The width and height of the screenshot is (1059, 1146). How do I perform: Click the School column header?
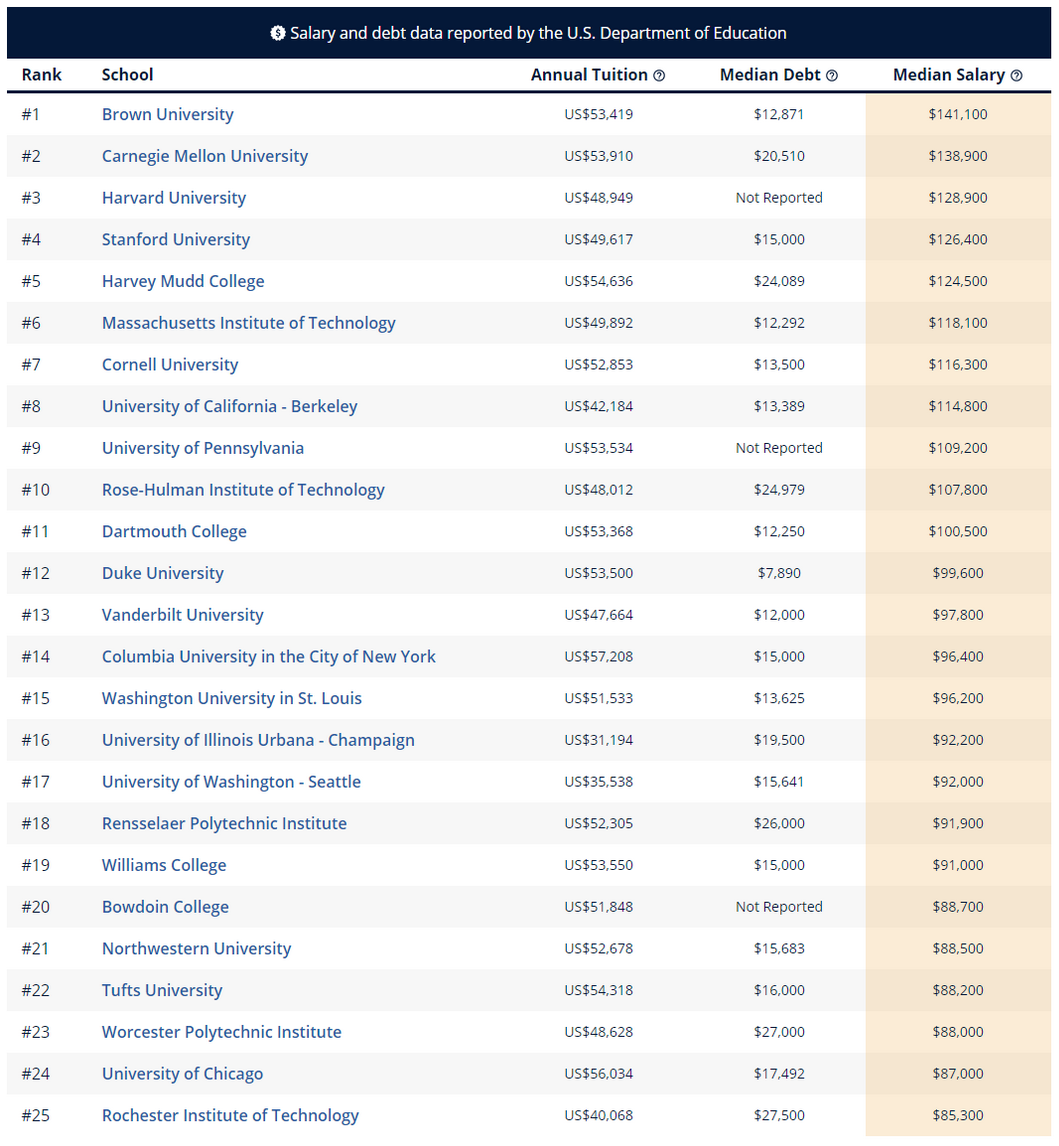pos(127,75)
